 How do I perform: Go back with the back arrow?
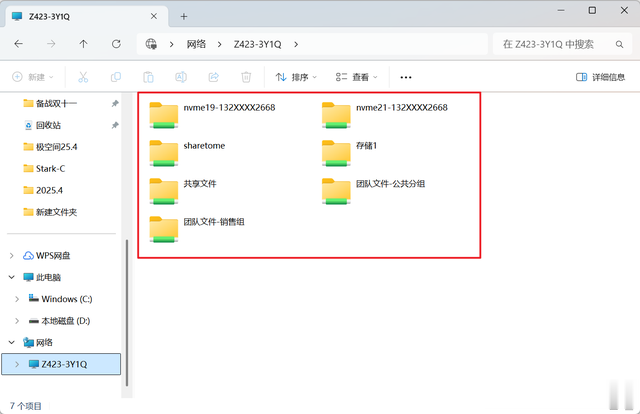click(18, 44)
